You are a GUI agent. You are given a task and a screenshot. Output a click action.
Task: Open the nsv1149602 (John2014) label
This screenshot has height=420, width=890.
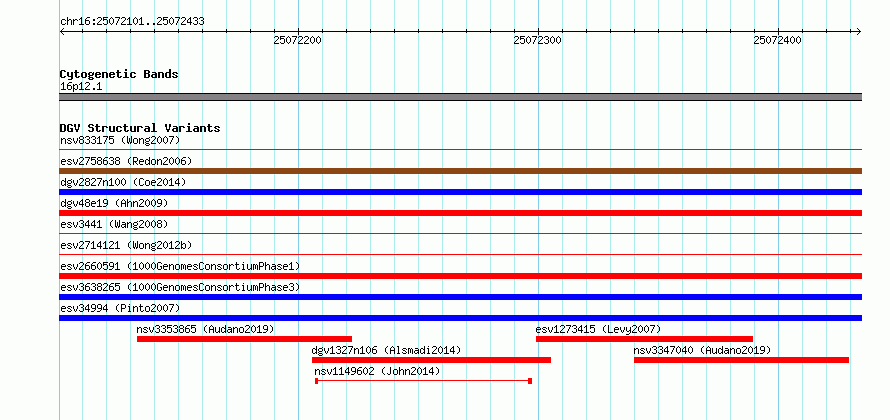(377, 371)
